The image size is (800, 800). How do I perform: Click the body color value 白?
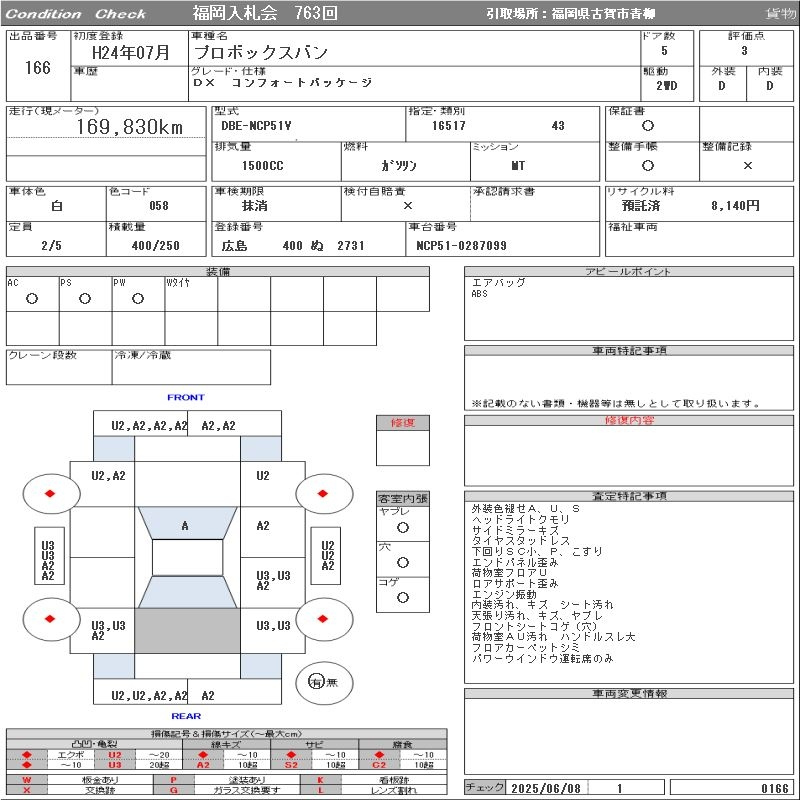click(57, 206)
